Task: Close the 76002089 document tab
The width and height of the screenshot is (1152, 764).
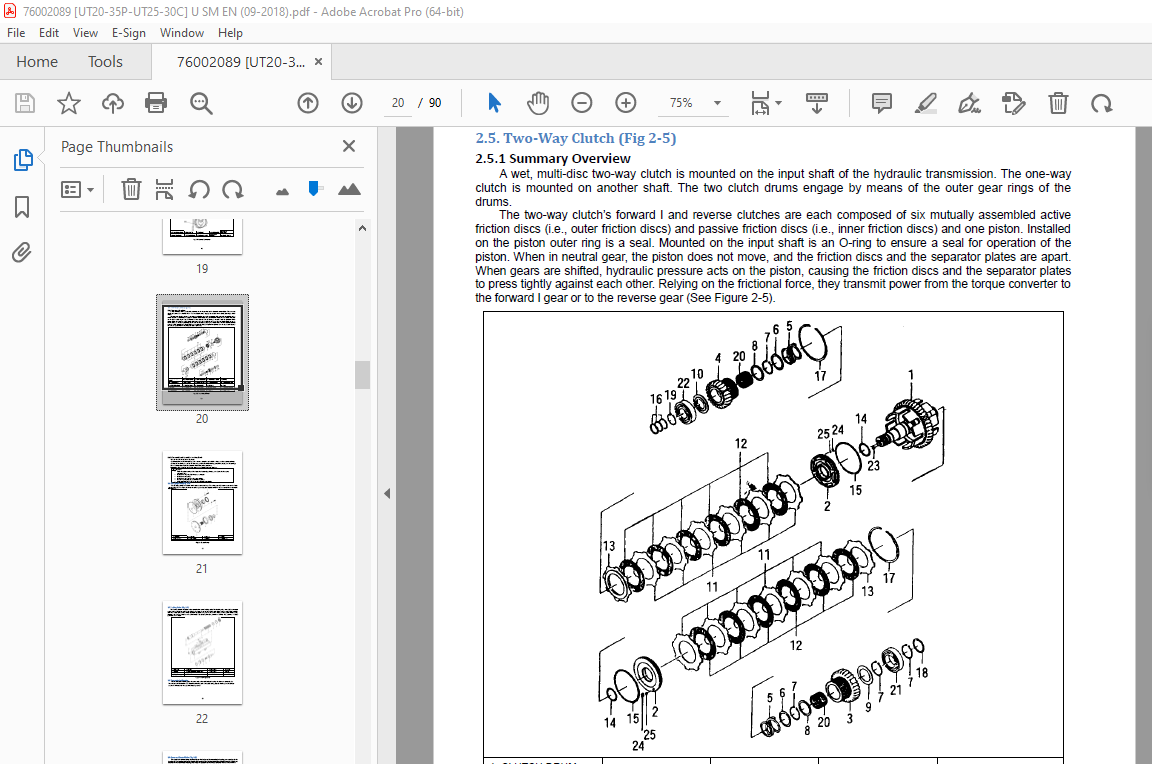Action: click(318, 62)
